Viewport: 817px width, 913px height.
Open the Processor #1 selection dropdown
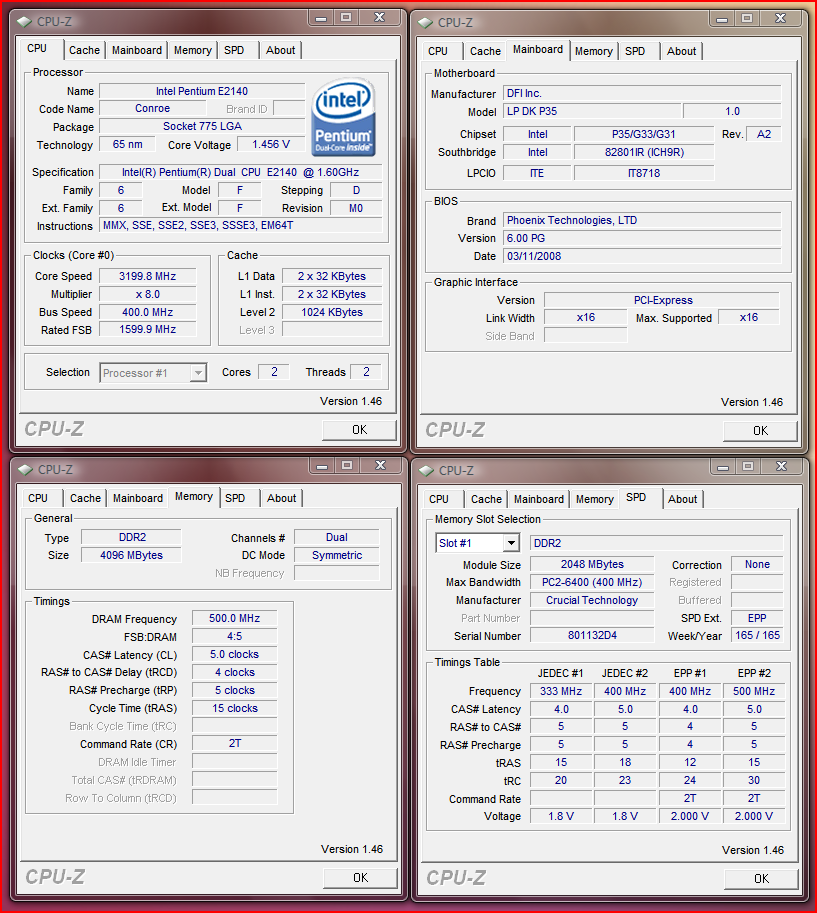click(x=198, y=373)
